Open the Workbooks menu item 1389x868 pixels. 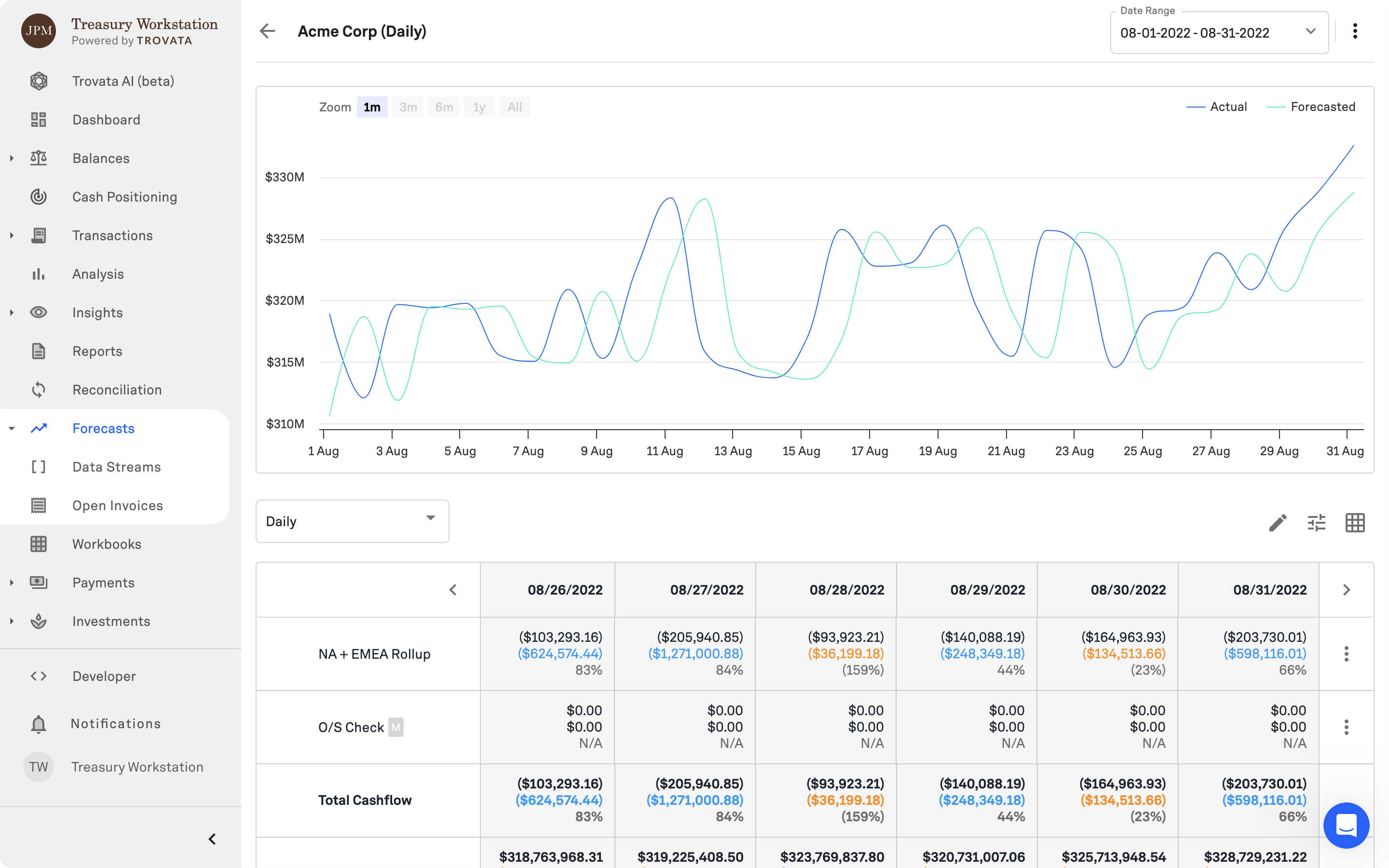coord(107,544)
